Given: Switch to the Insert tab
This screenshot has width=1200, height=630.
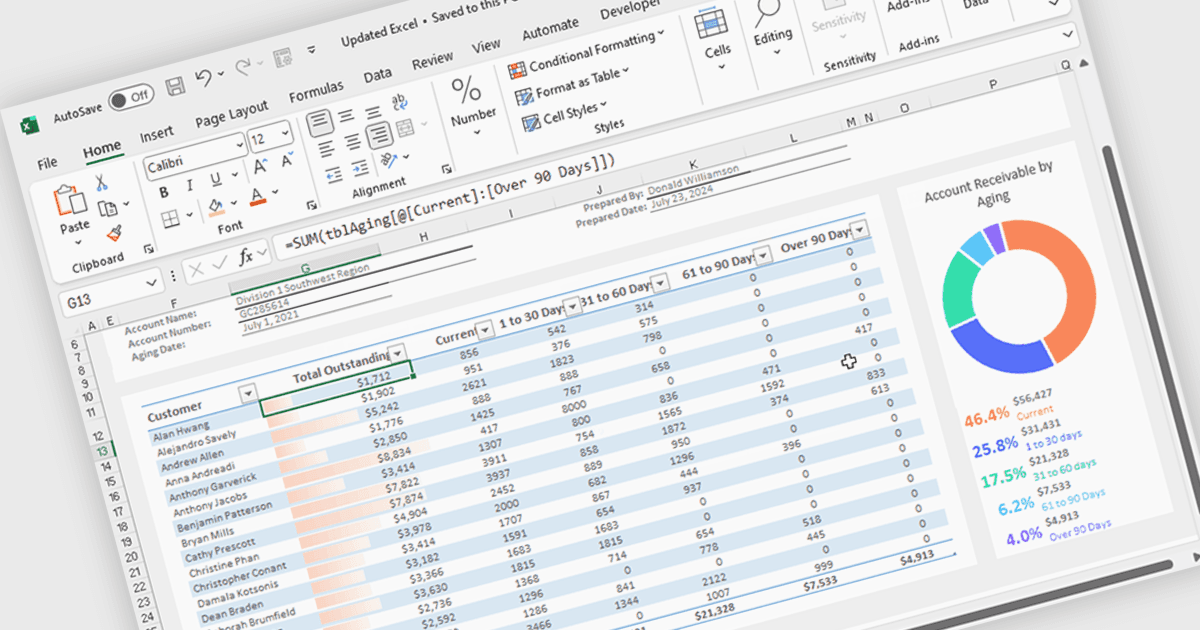Looking at the screenshot, I should click(156, 134).
